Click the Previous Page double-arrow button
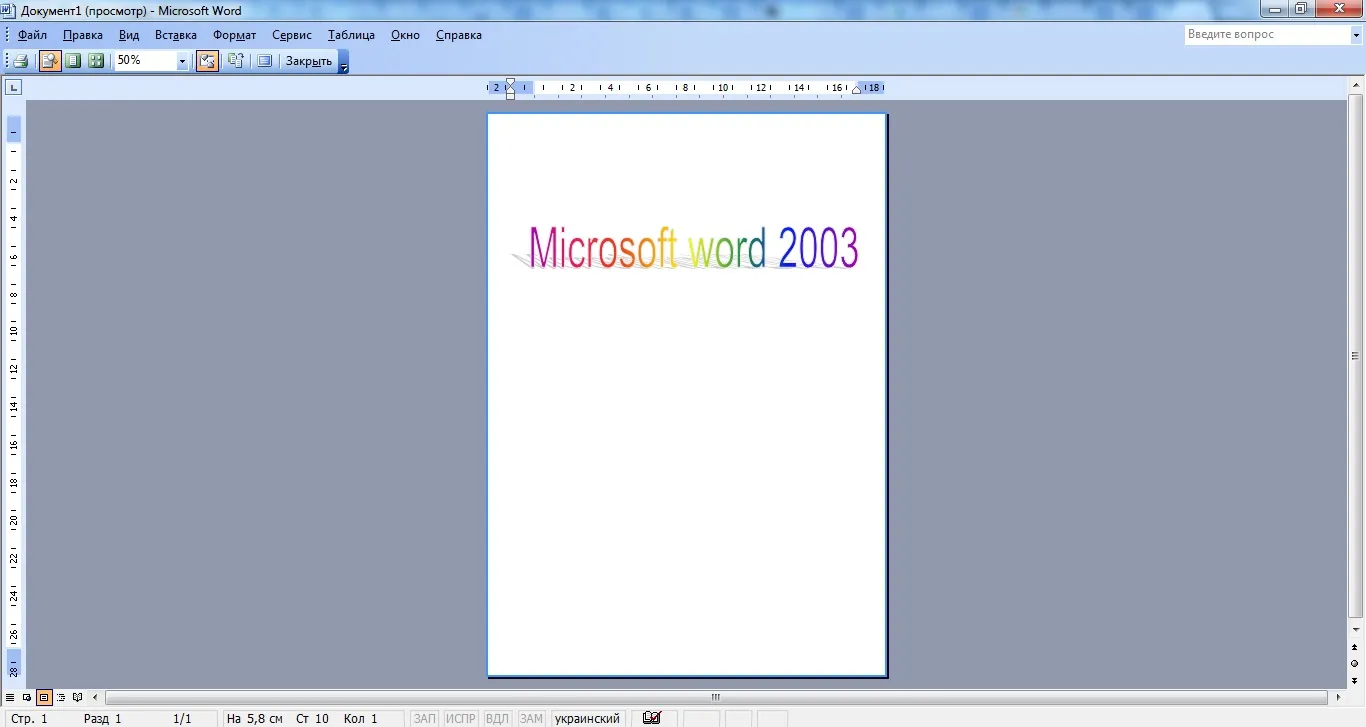The height and width of the screenshot is (727, 1366). (x=1356, y=648)
